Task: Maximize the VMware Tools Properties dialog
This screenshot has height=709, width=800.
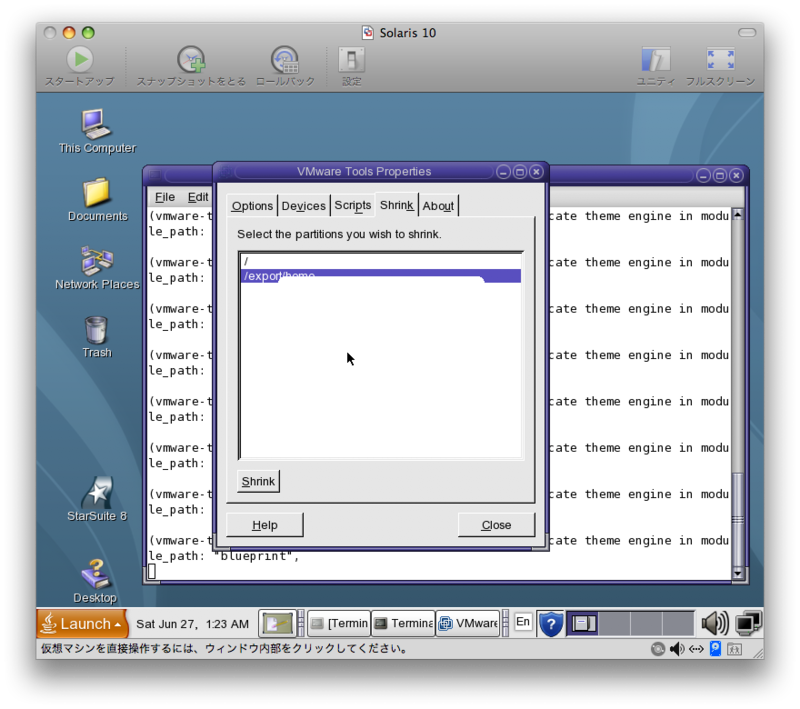Action: coord(519,172)
